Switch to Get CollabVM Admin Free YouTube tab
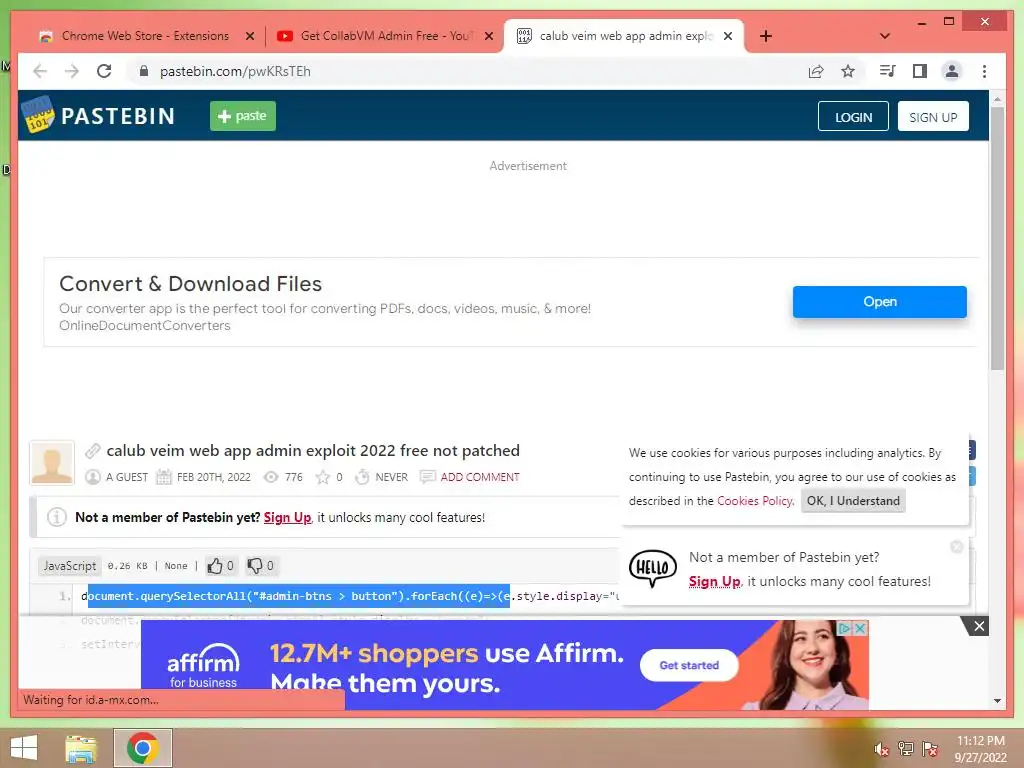Viewport: 1024px width, 768px height. click(x=386, y=36)
